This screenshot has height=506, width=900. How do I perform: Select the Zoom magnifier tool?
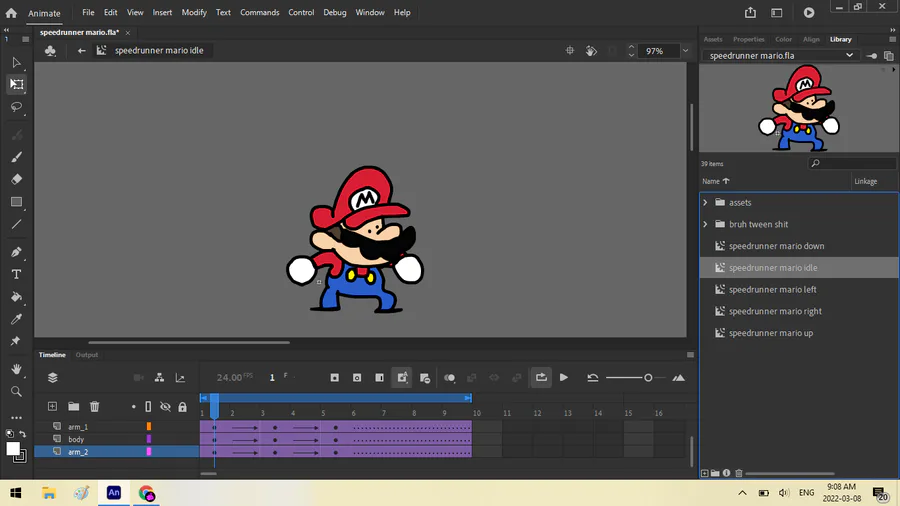tap(16, 391)
